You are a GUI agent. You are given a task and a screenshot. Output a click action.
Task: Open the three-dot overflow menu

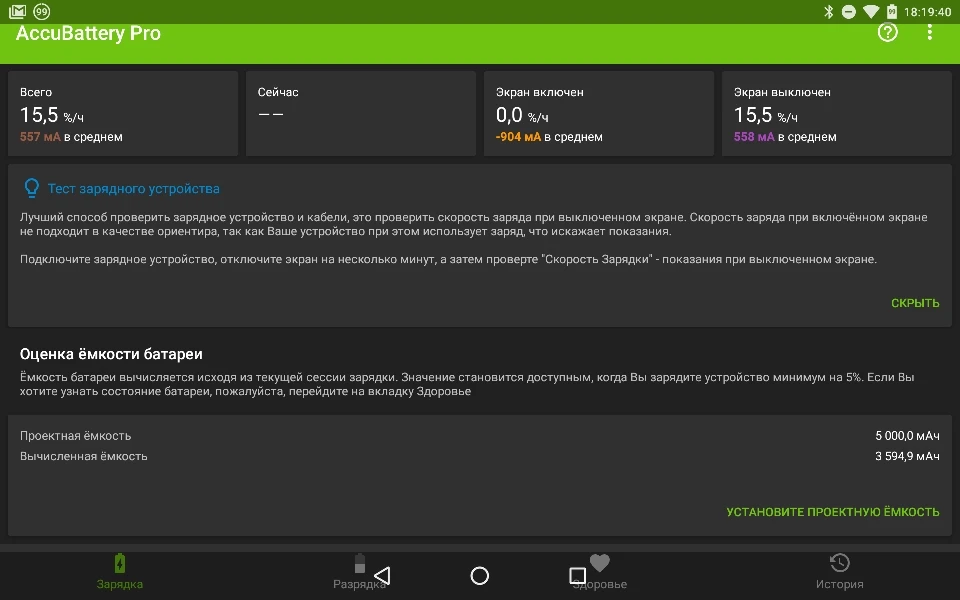929,32
